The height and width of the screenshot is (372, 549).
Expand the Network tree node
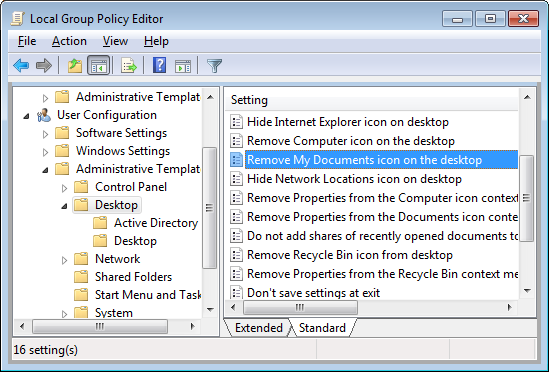click(64, 260)
